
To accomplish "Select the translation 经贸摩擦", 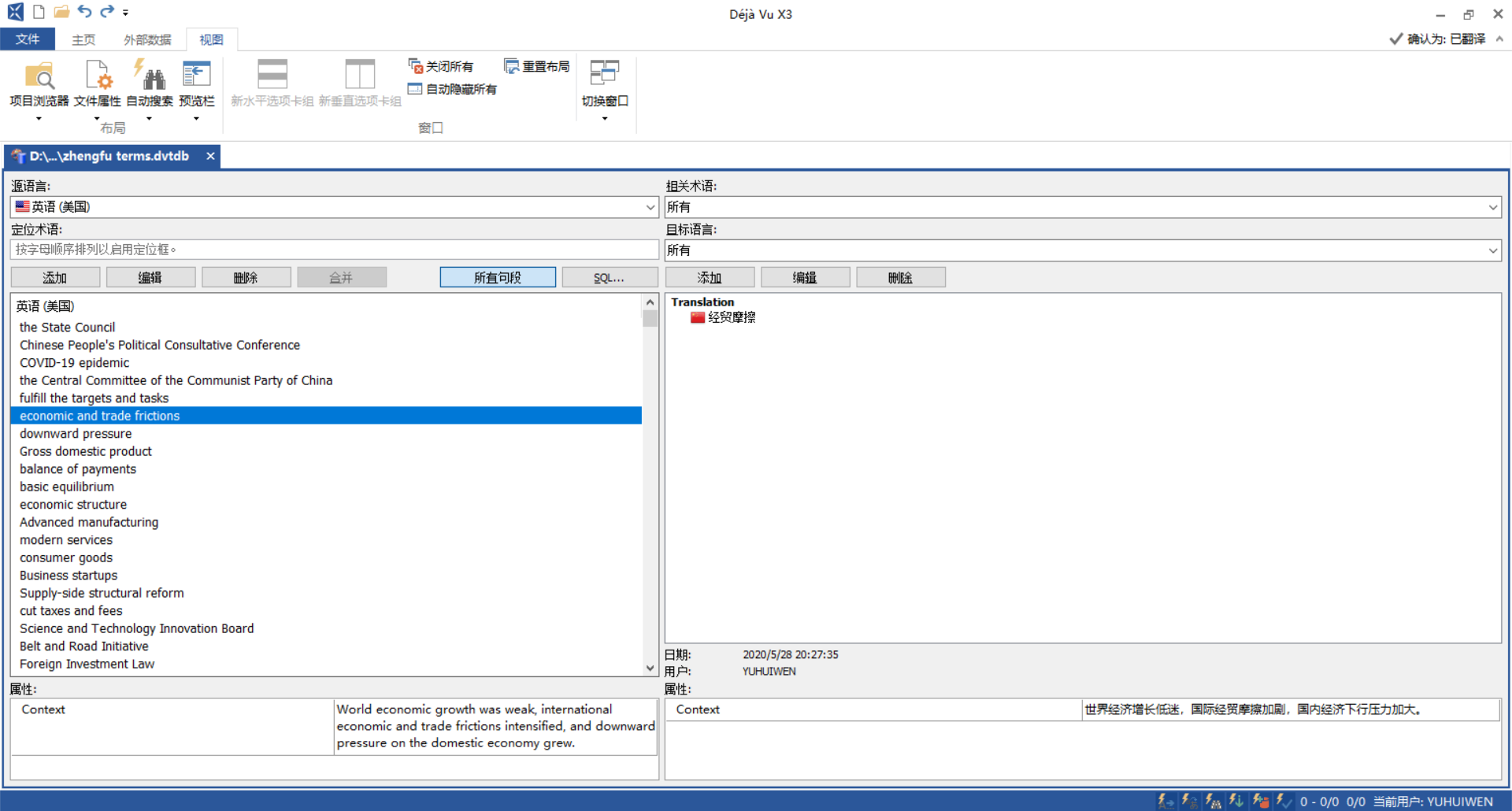I will click(x=732, y=317).
